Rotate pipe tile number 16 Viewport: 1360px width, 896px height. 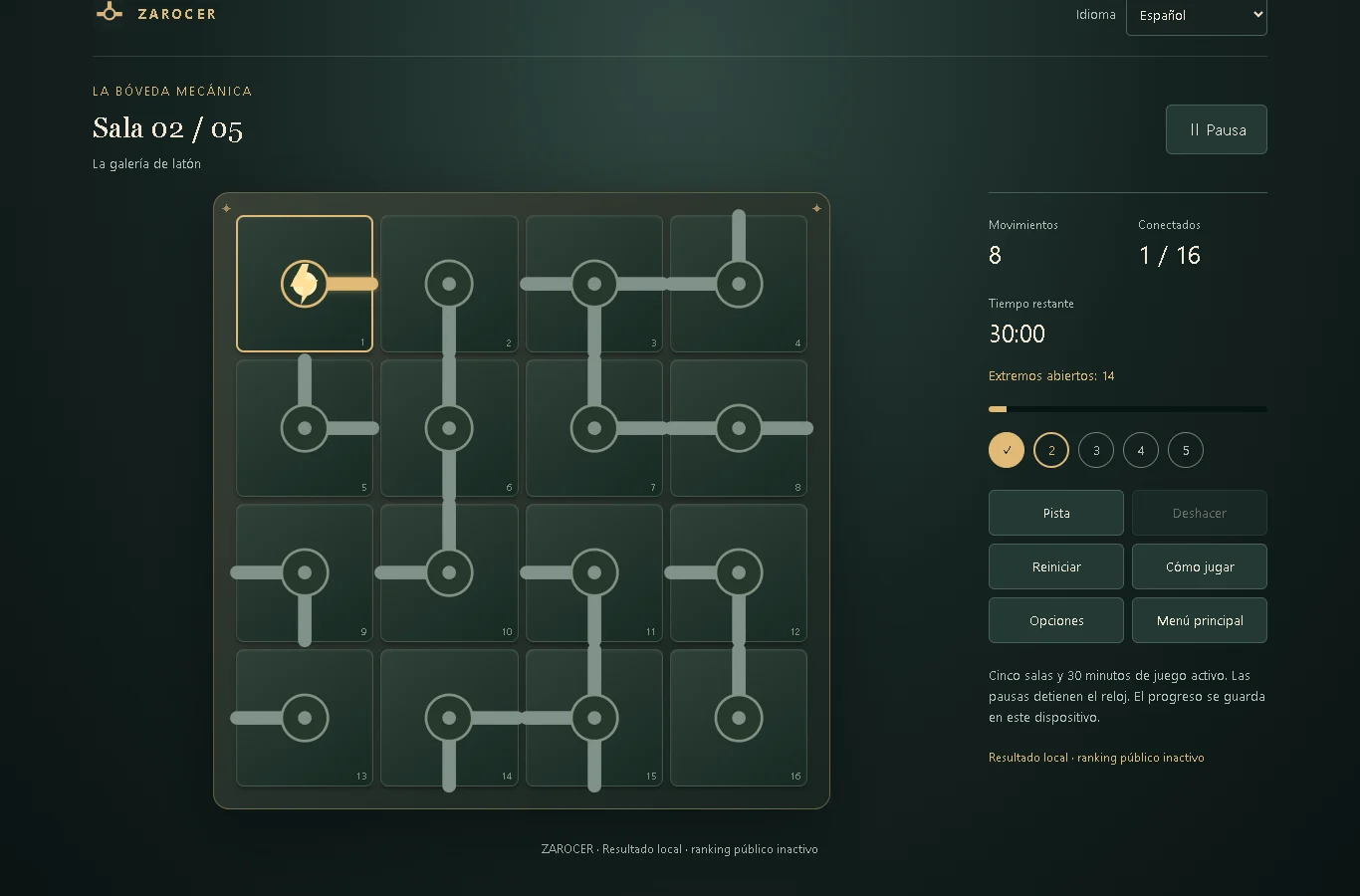tap(739, 718)
